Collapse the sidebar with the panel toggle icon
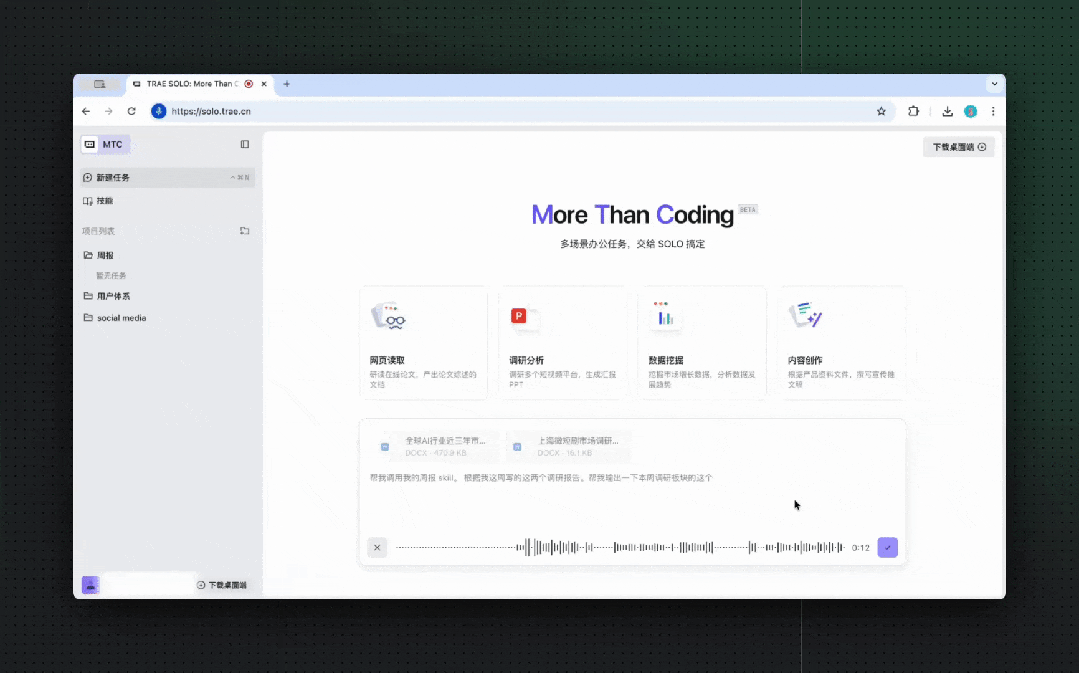The width and height of the screenshot is (1079, 673). 244,145
